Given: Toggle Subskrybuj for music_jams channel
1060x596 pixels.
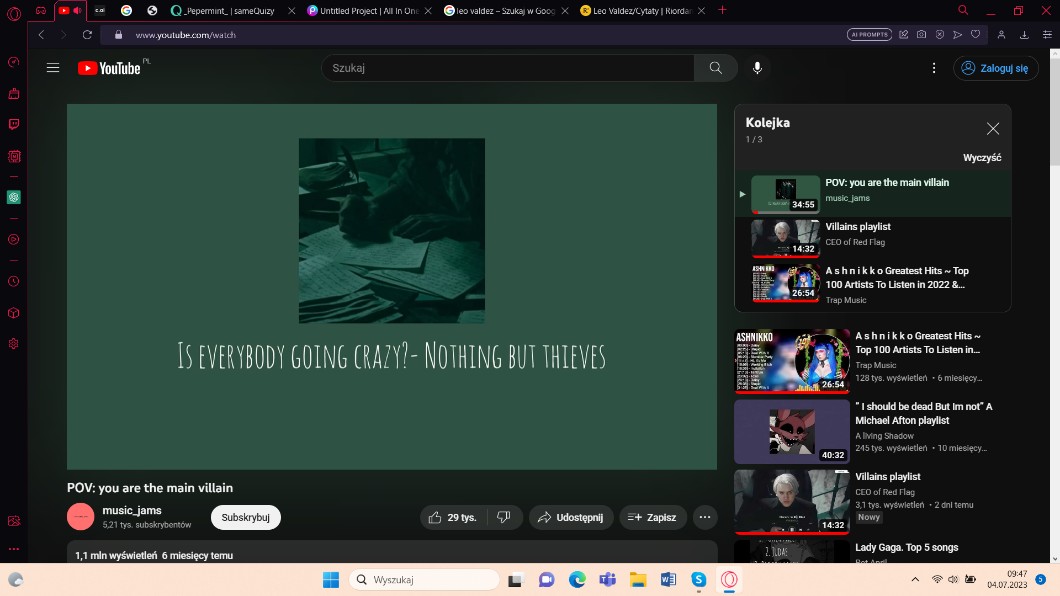Looking at the screenshot, I should point(245,517).
